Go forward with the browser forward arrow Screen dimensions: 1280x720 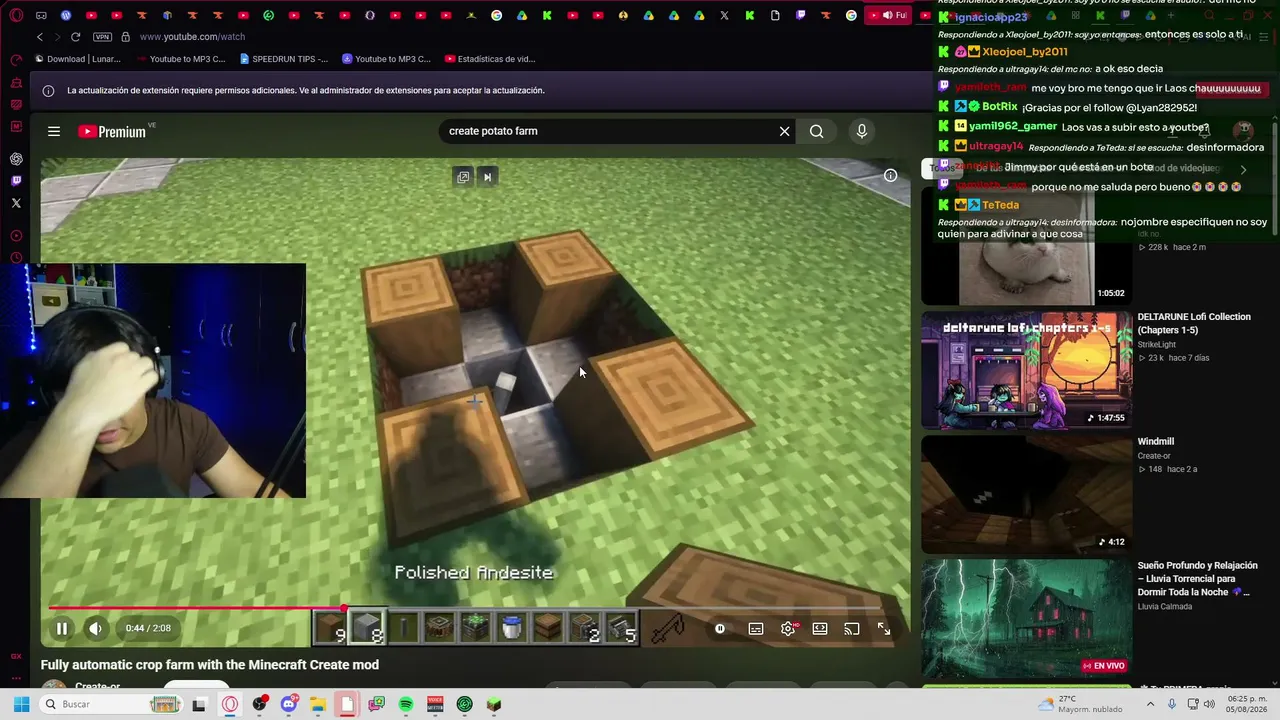[x=57, y=37]
